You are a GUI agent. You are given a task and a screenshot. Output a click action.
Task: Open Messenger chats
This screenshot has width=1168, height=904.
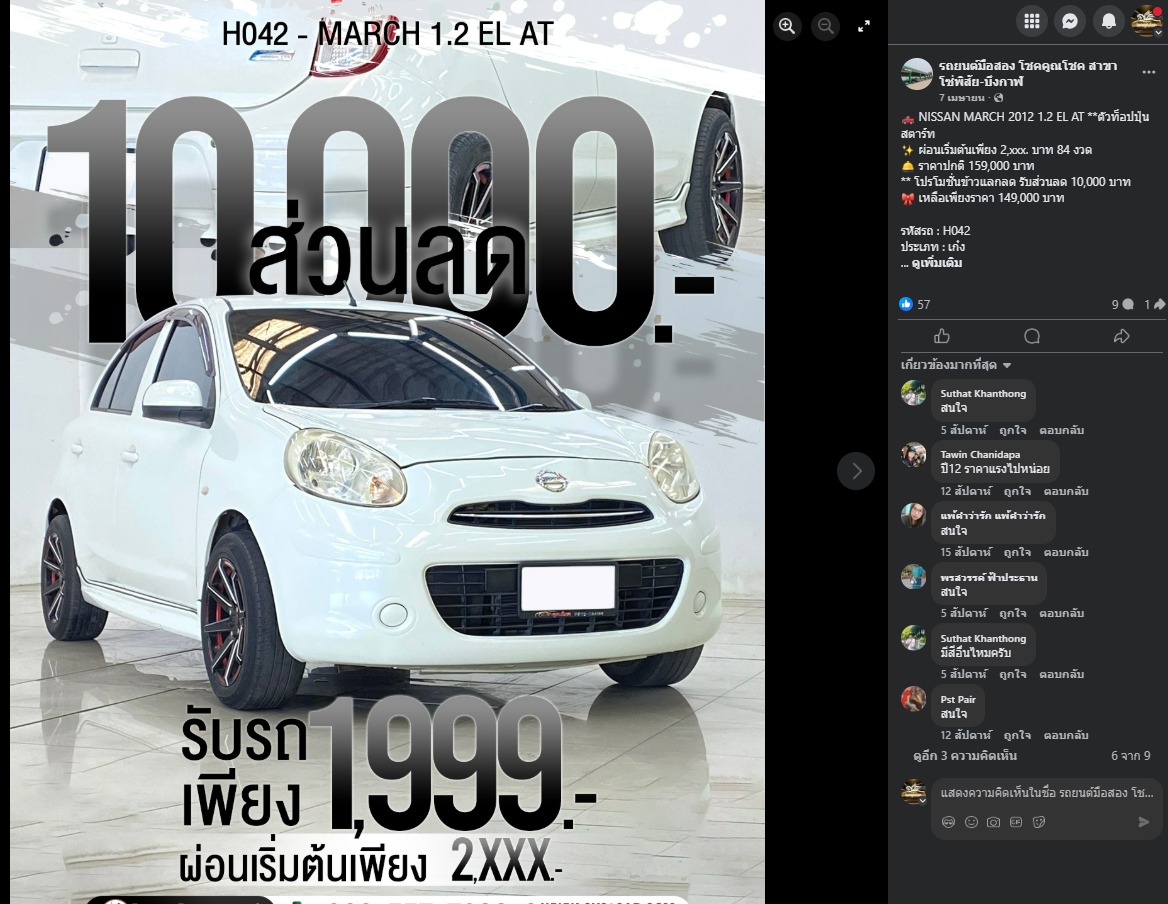(1070, 22)
